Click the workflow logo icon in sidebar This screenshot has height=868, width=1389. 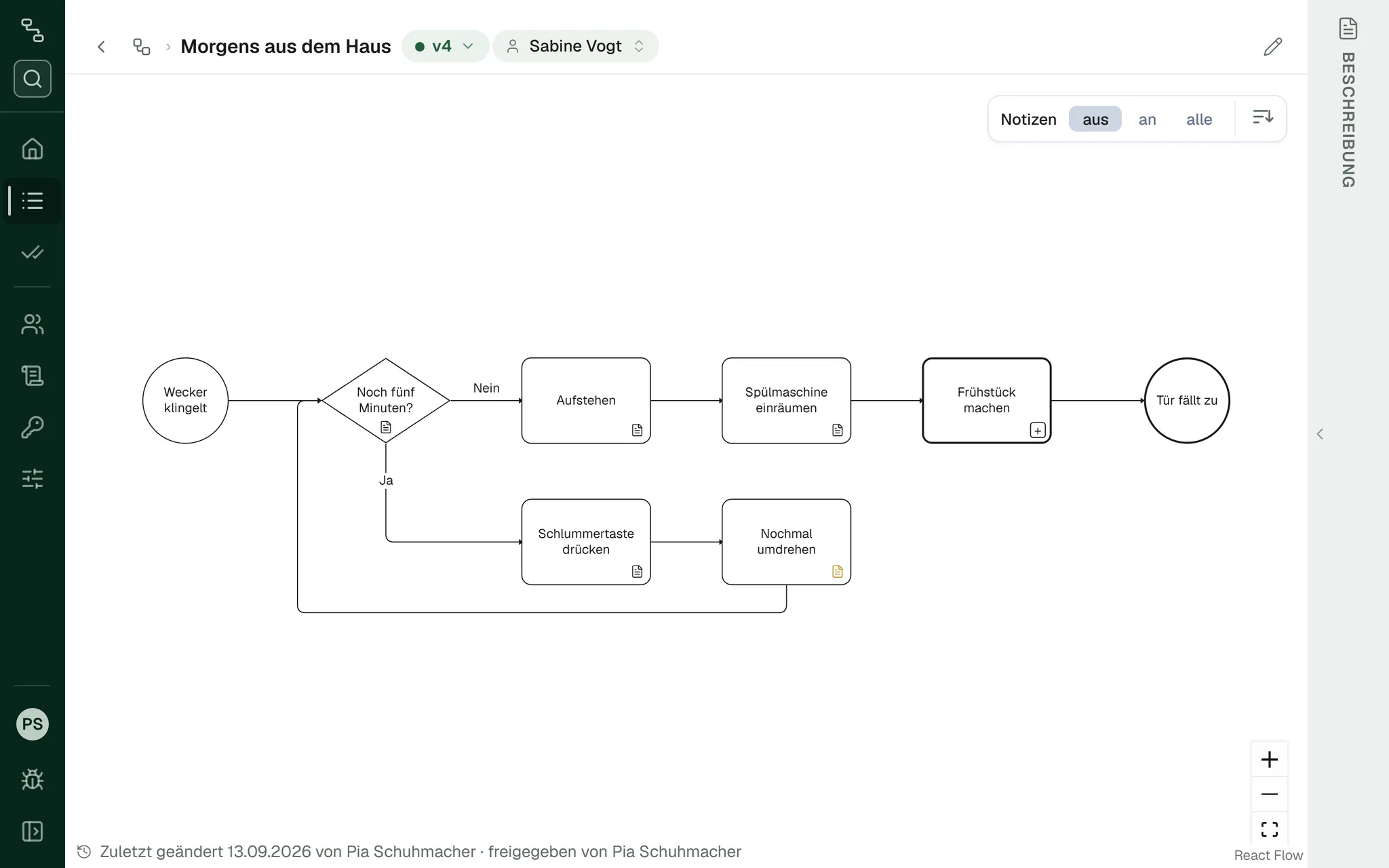[32, 30]
